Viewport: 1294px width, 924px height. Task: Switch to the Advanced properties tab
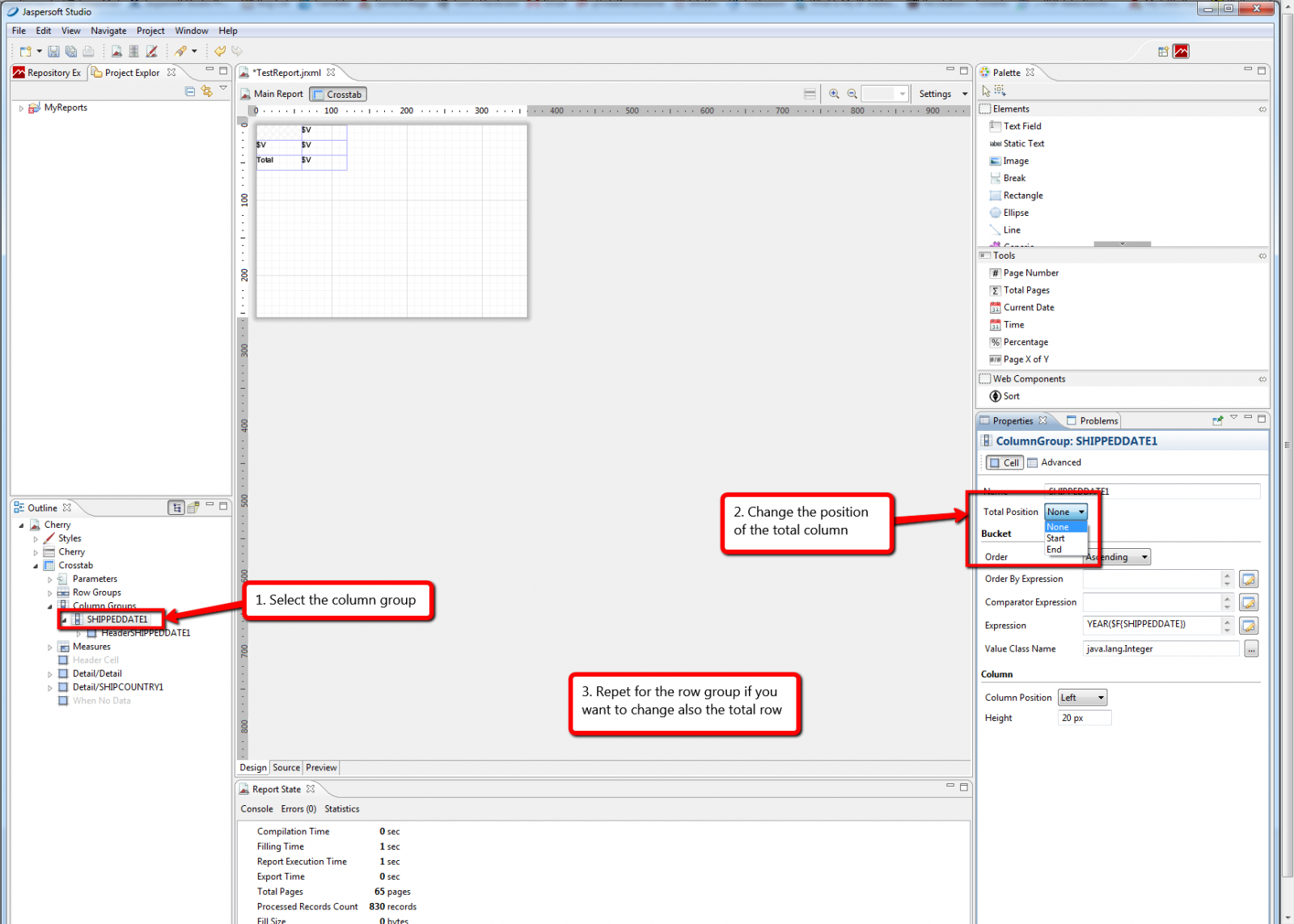pos(1055,462)
